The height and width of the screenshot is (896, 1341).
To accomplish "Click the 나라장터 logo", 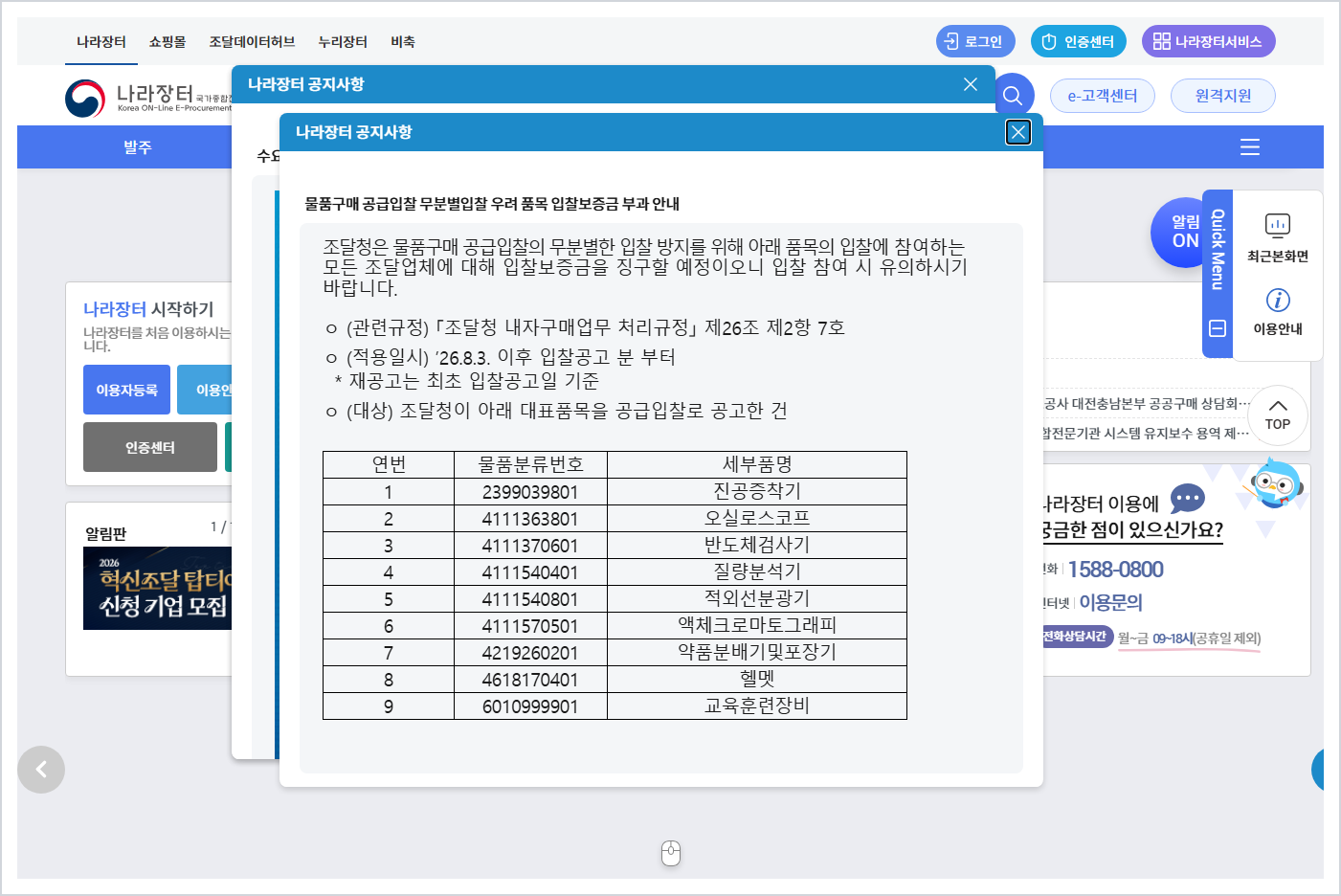I will coord(147,98).
